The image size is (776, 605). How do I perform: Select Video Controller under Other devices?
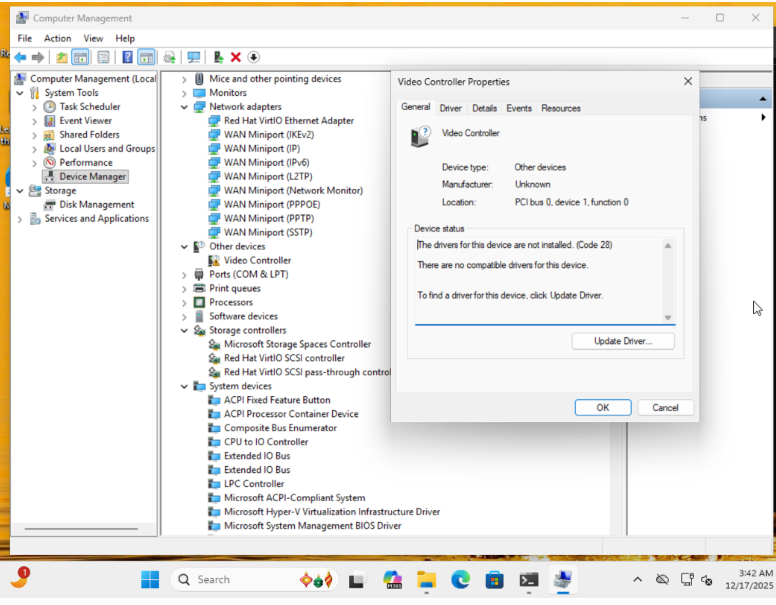click(257, 260)
